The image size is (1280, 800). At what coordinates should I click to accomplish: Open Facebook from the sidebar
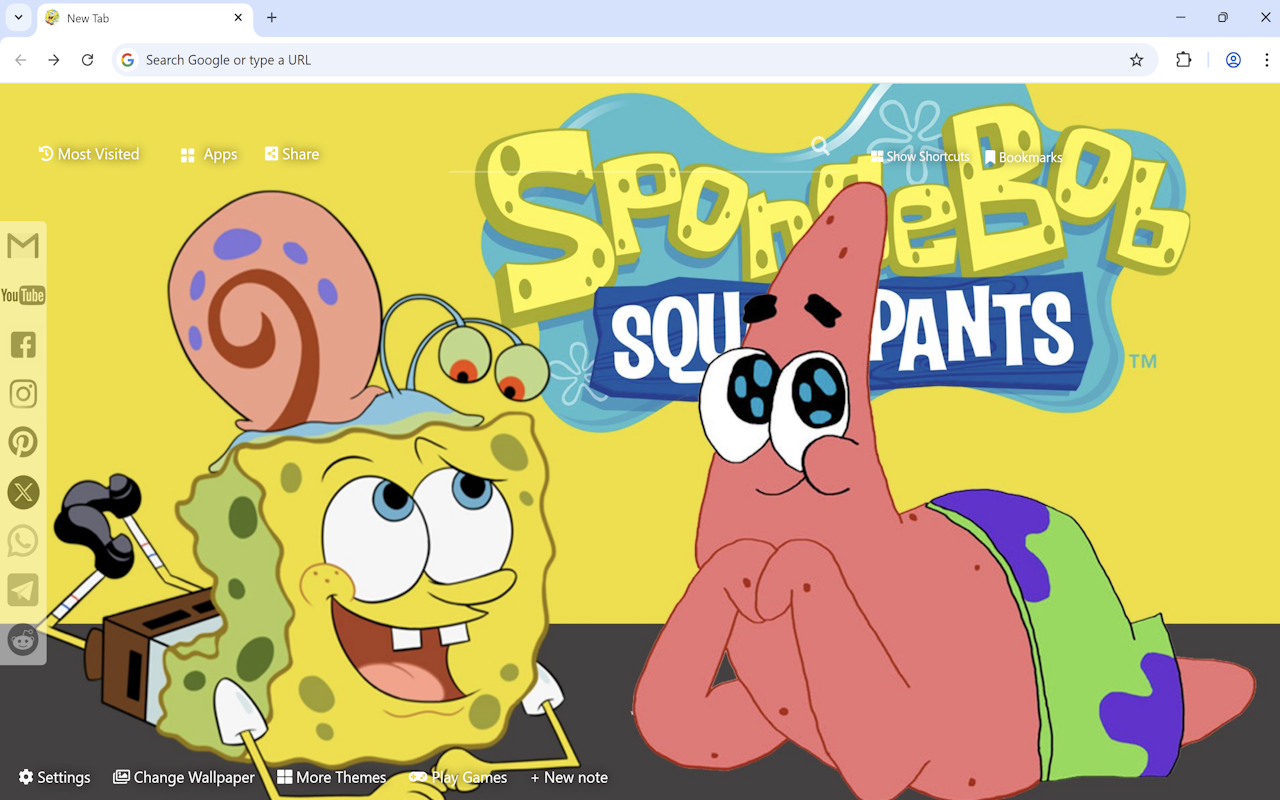click(23, 344)
